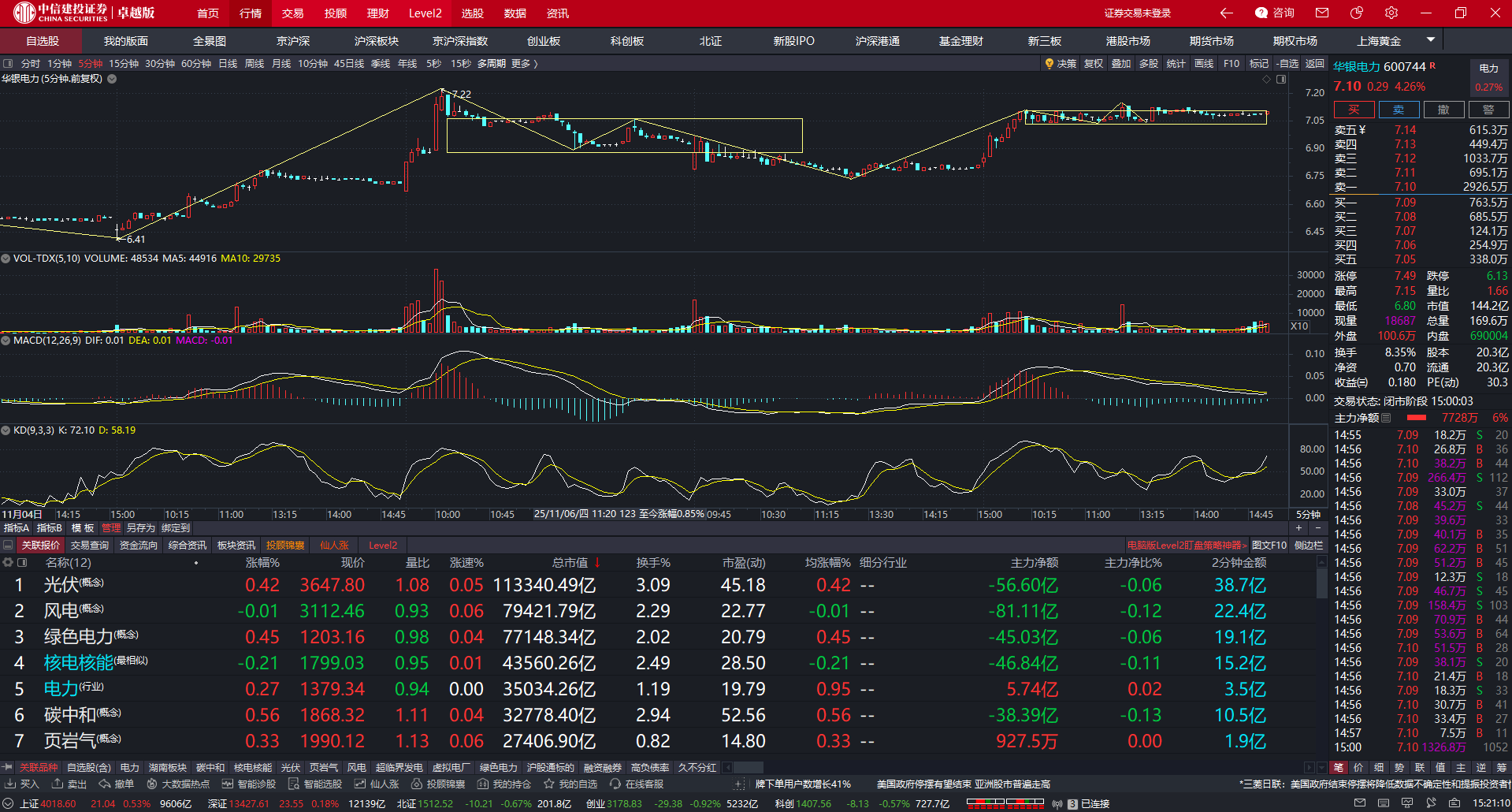
Task: Click the connection signal status icon
Action: (x=1057, y=804)
